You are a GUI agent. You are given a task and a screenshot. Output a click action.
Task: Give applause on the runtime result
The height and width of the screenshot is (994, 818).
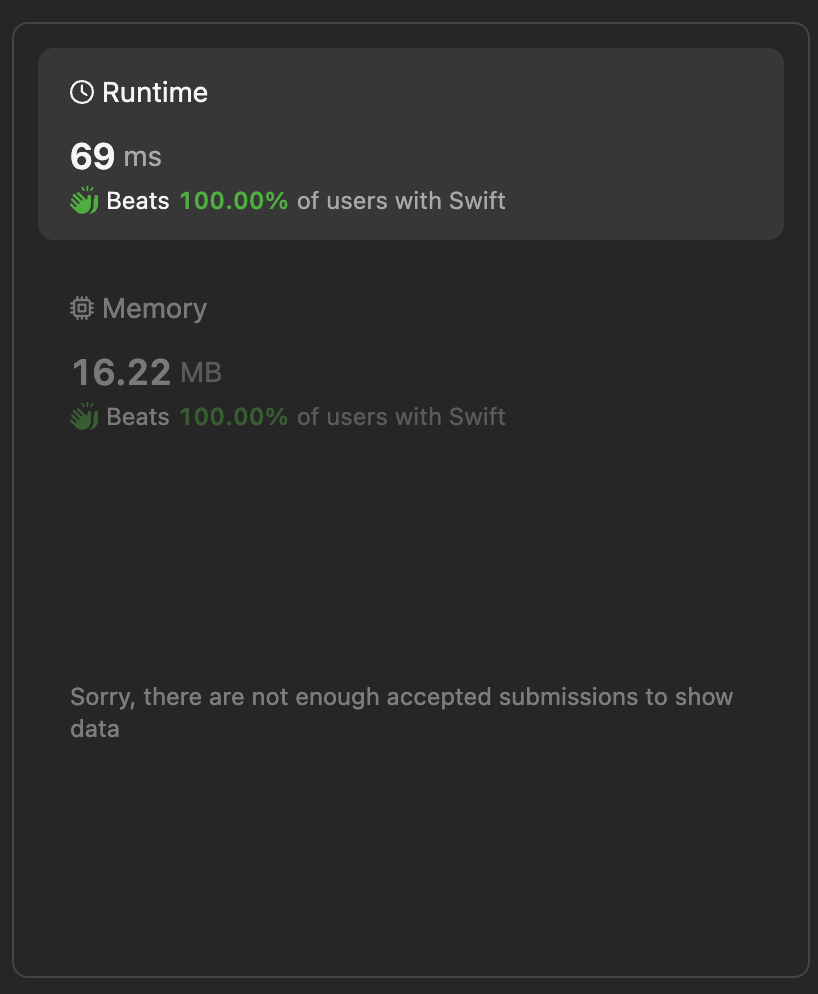click(x=83, y=200)
